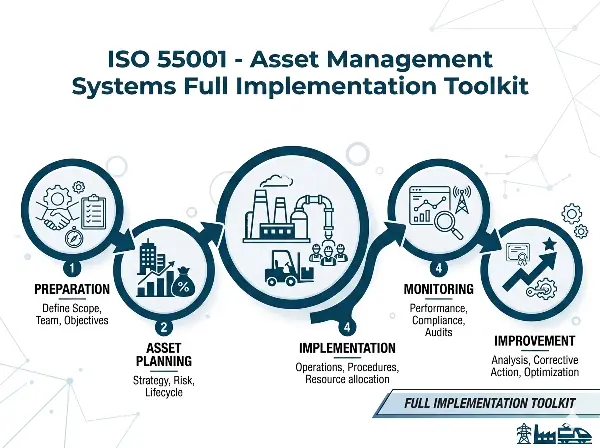This screenshot has height=448, width=600.
Task: Select the smoke cloud above the factory
Action: [x=277, y=180]
